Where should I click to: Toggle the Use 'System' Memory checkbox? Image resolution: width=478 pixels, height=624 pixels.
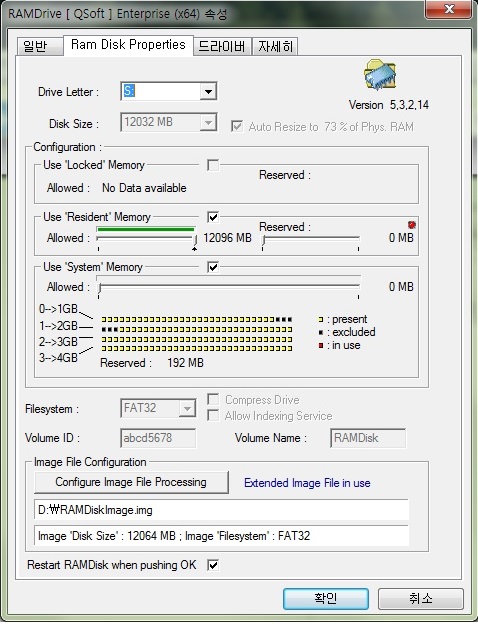213,267
